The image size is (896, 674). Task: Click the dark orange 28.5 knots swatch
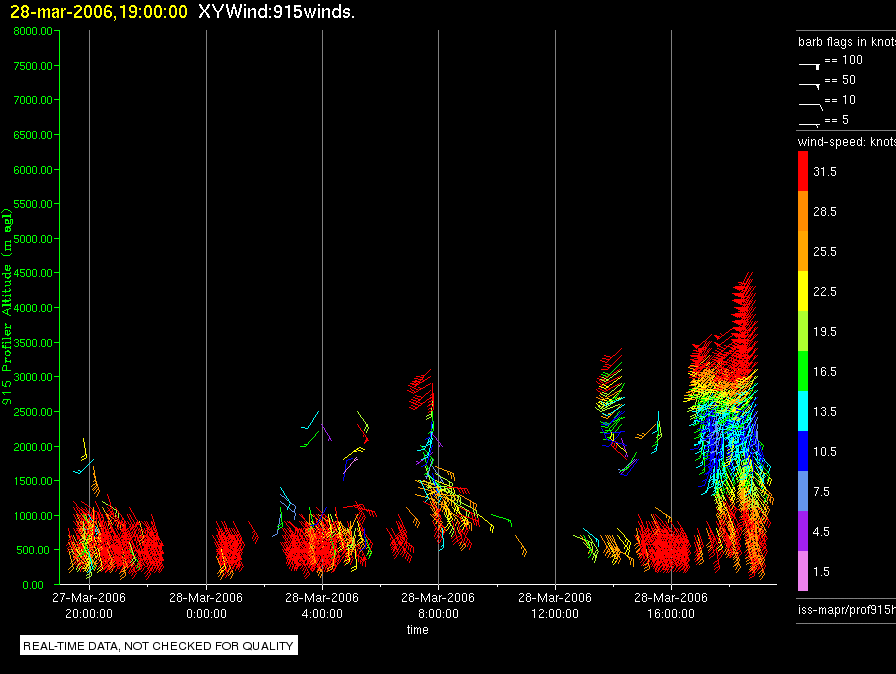(803, 211)
